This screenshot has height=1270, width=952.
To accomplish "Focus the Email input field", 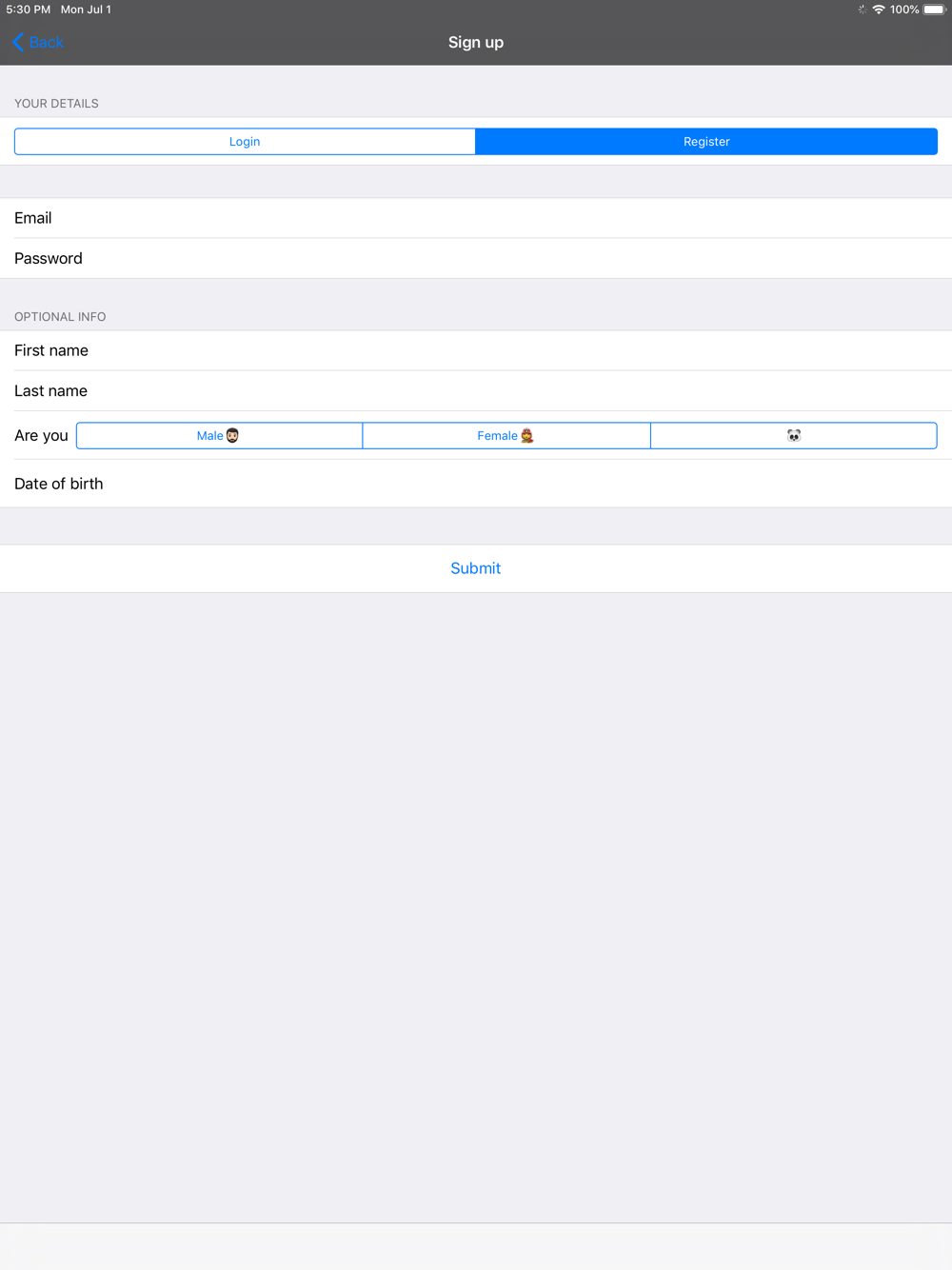I will 476,218.
